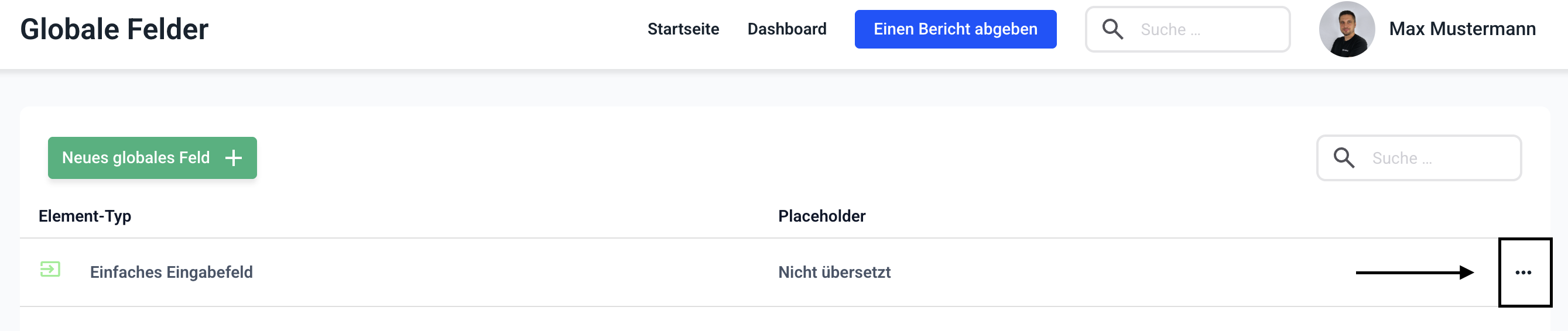Click the Globale Felder page title
The height and width of the screenshot is (331, 1568).
pos(114,29)
